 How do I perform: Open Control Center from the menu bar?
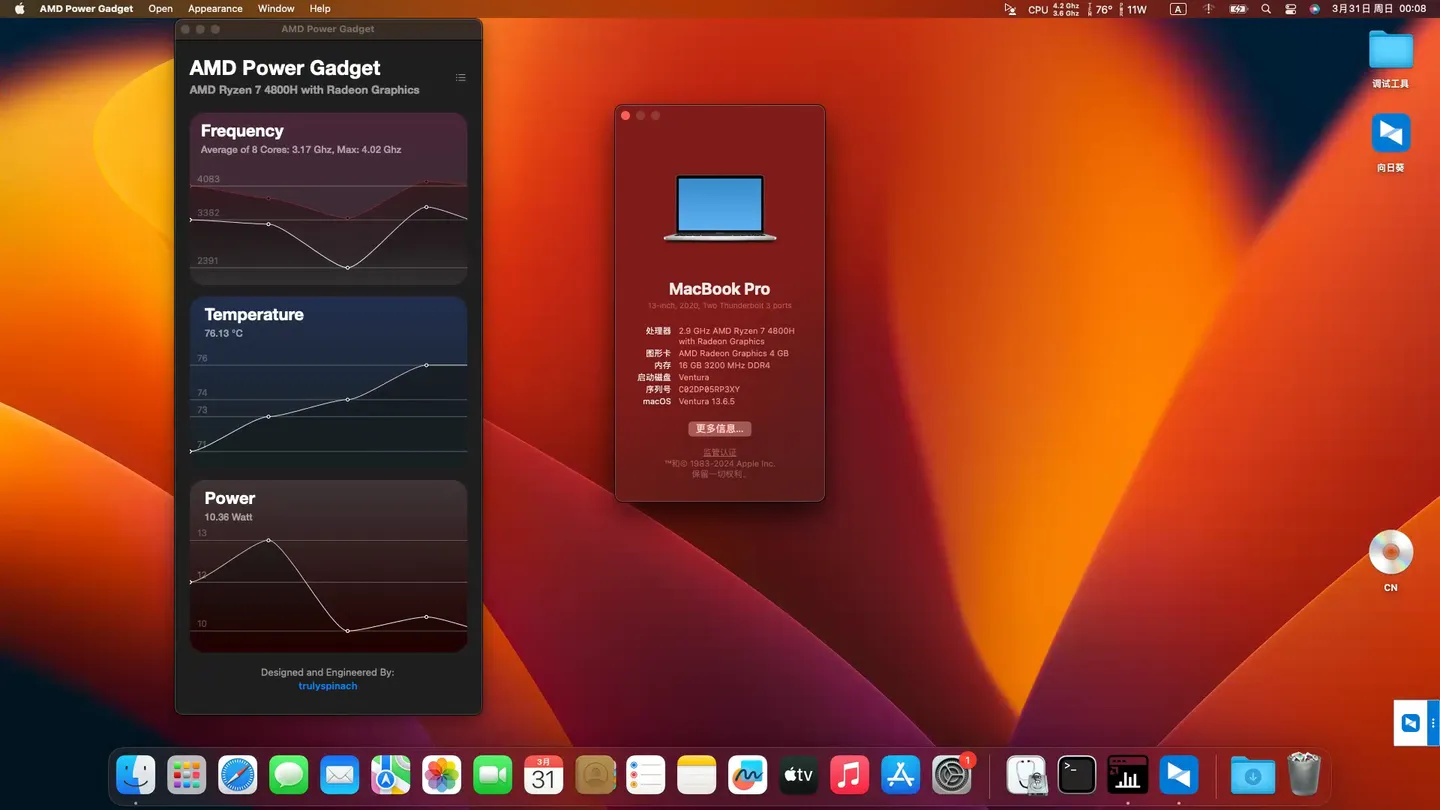coord(1291,9)
